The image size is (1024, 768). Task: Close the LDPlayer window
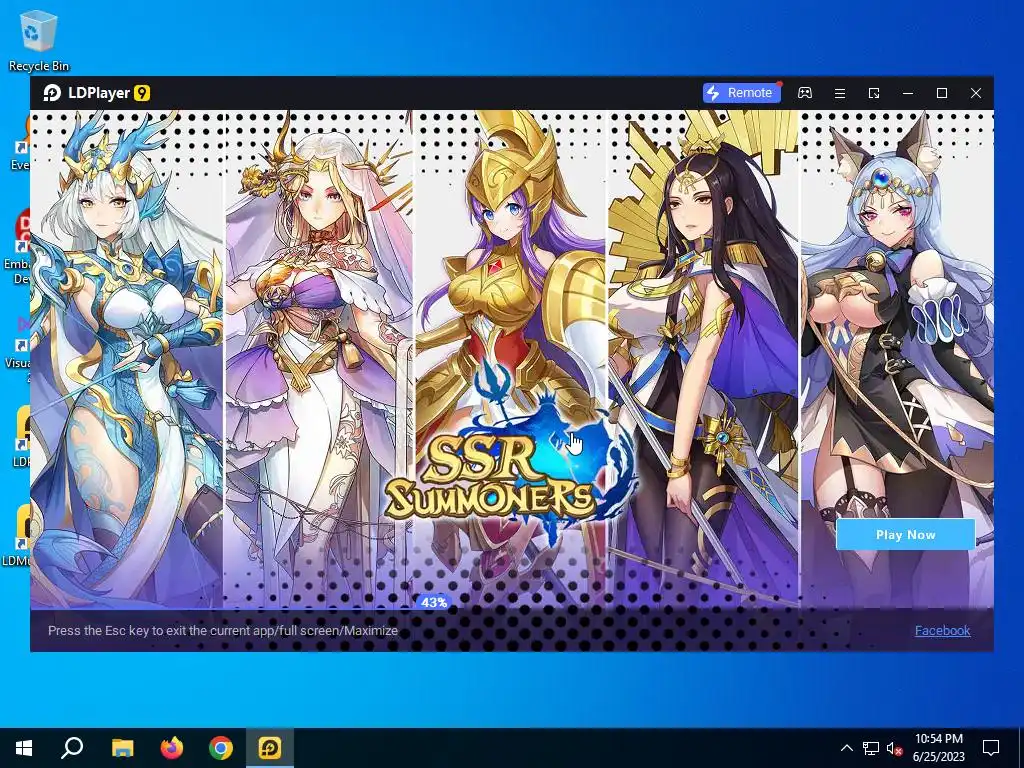(x=976, y=93)
